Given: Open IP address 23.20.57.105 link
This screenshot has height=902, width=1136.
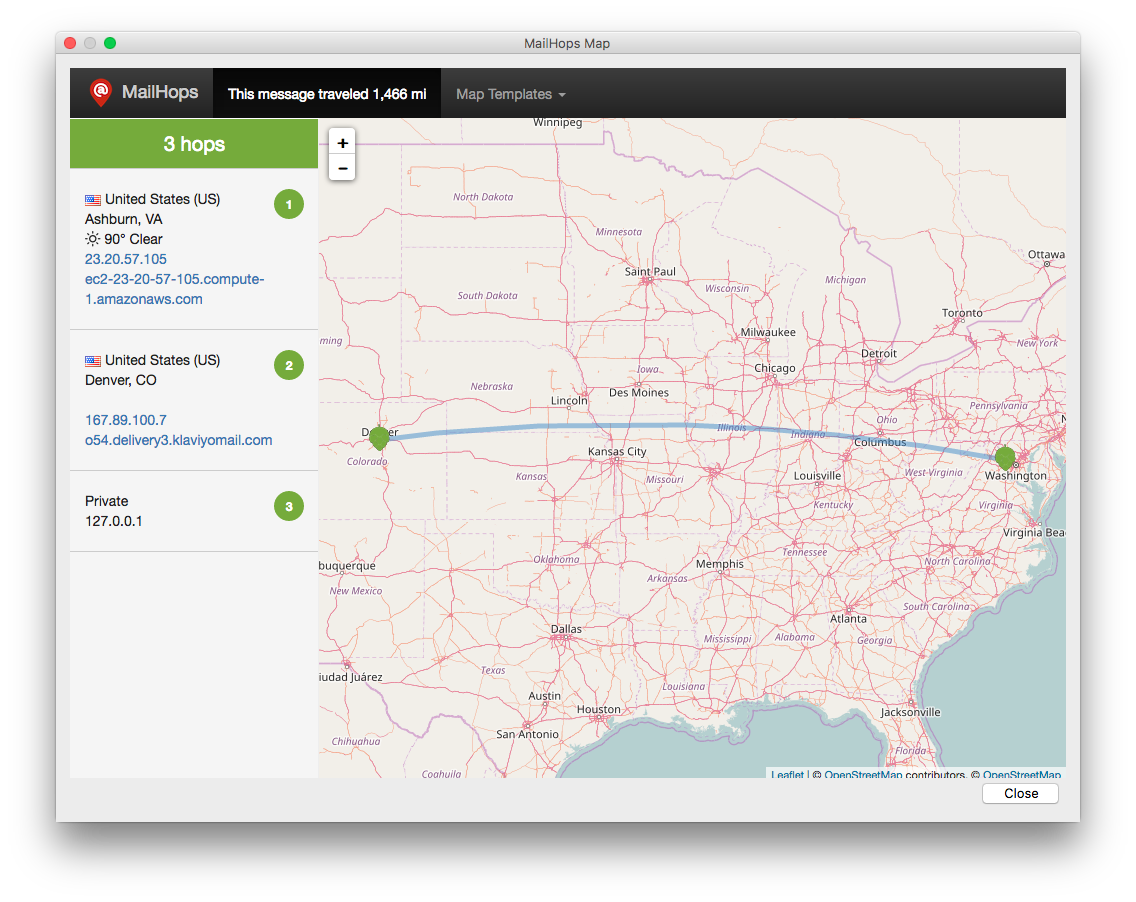Looking at the screenshot, I should click(125, 259).
